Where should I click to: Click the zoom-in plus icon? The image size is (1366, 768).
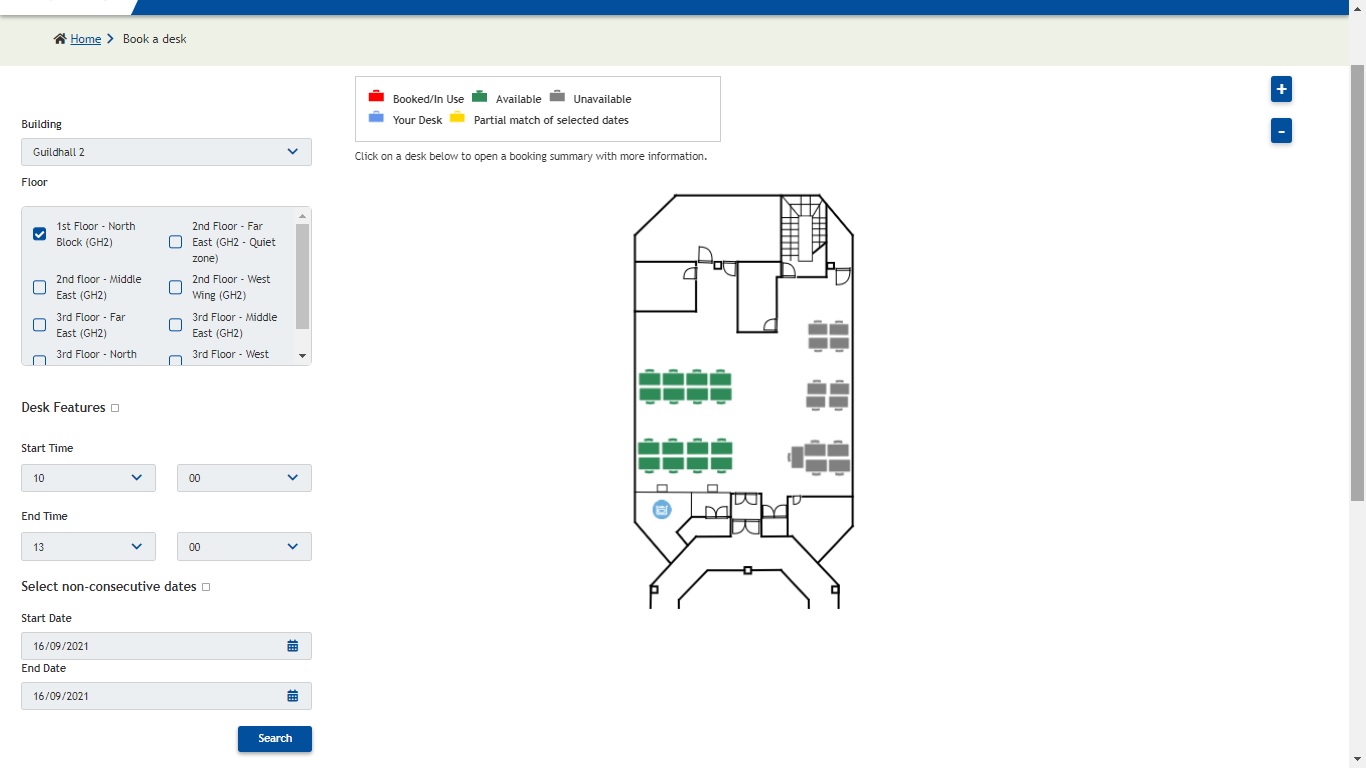point(1281,89)
